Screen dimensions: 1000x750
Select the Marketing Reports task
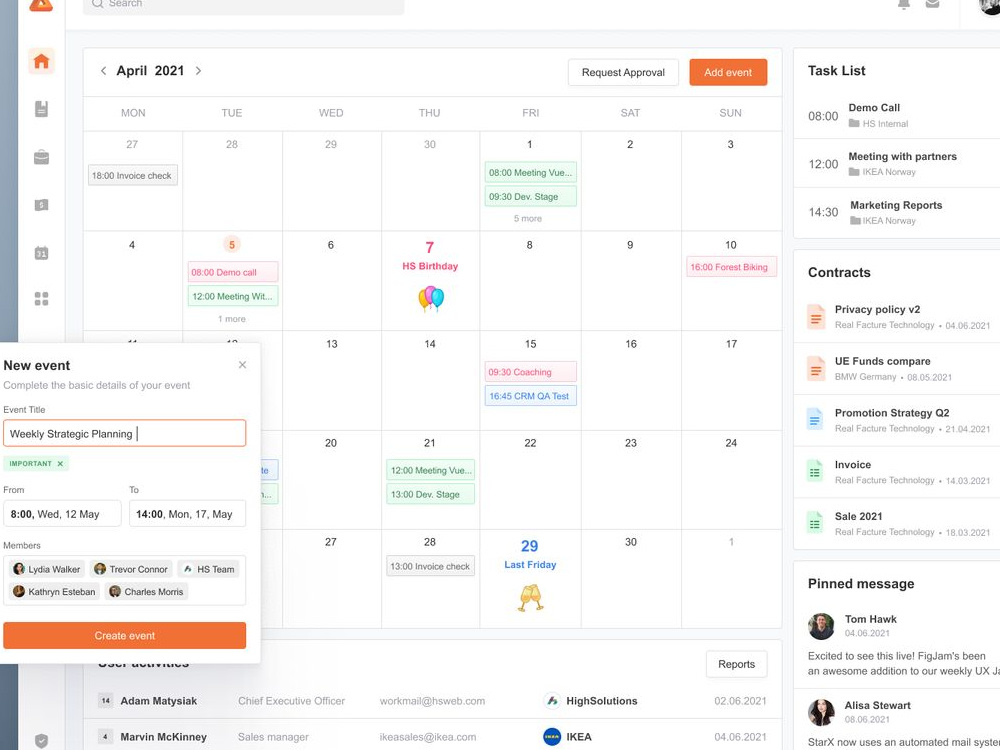pos(897,212)
